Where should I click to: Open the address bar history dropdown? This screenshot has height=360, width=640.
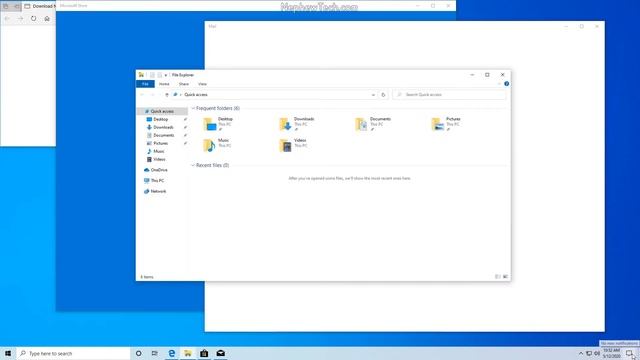click(373, 95)
